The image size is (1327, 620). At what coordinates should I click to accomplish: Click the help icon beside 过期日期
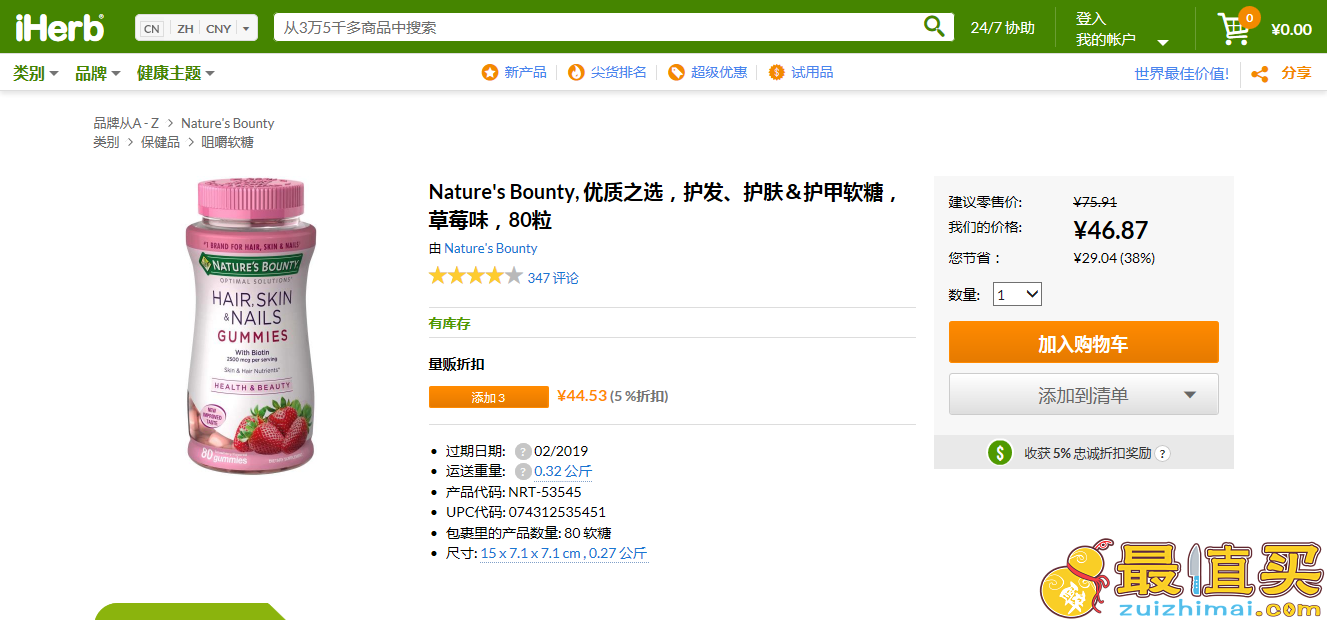pyautogui.click(x=523, y=452)
